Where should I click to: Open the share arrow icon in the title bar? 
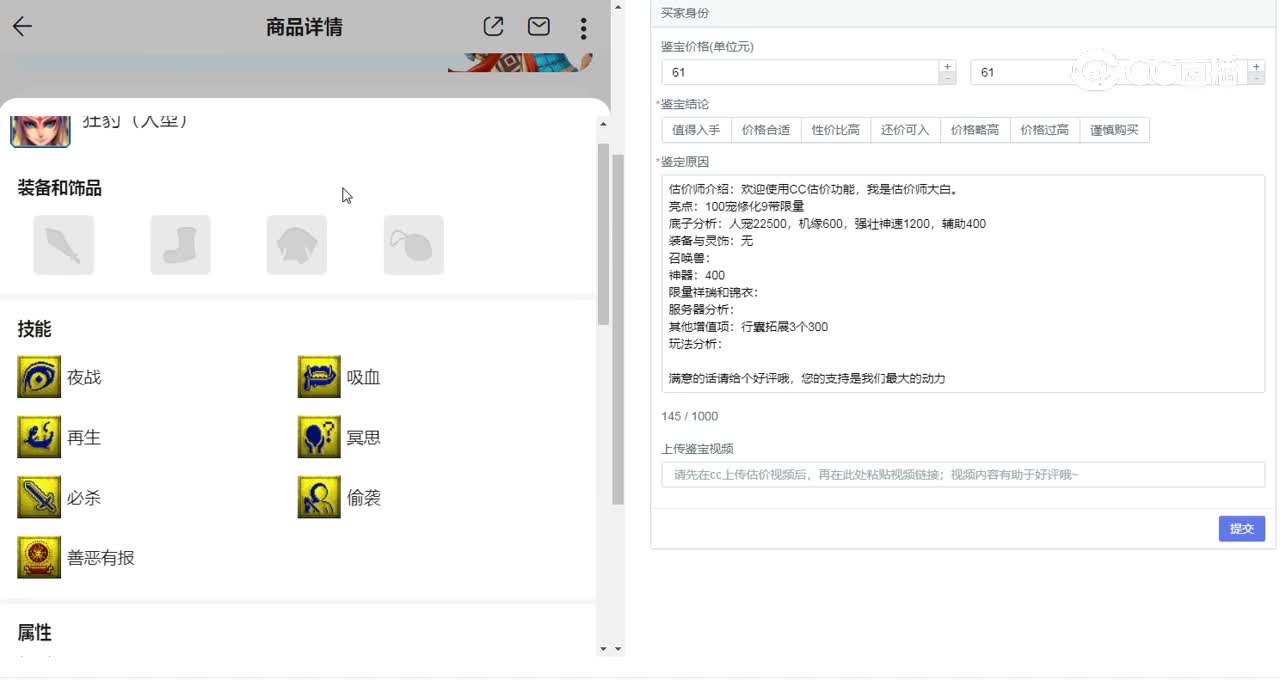(493, 27)
